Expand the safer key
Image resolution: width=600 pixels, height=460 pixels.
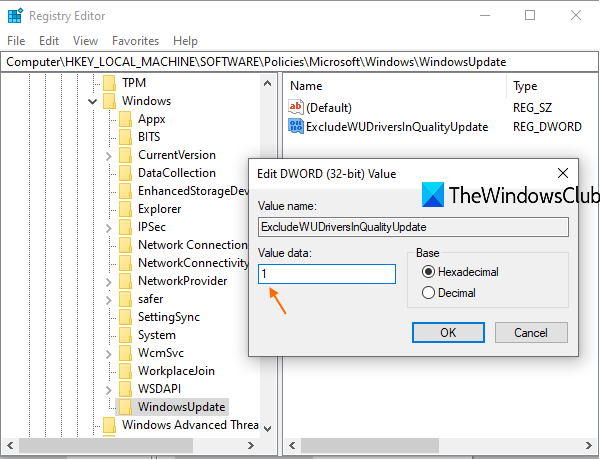pyautogui.click(x=109, y=300)
